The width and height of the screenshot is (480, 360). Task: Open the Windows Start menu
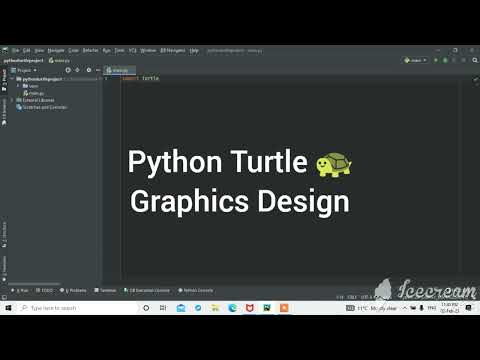8,308
